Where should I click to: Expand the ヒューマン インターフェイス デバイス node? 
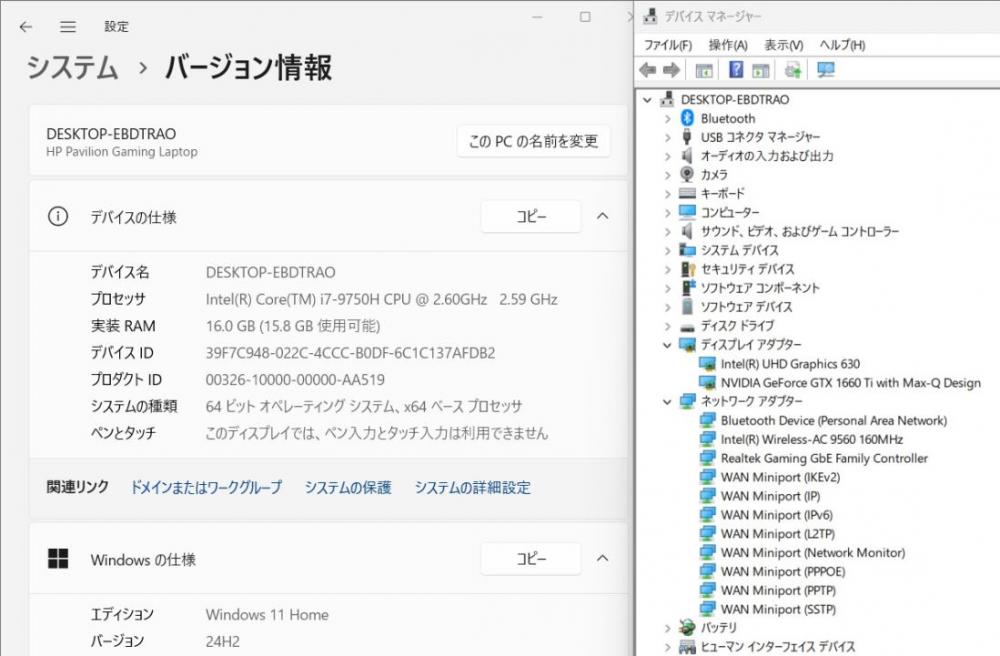pyautogui.click(x=668, y=647)
